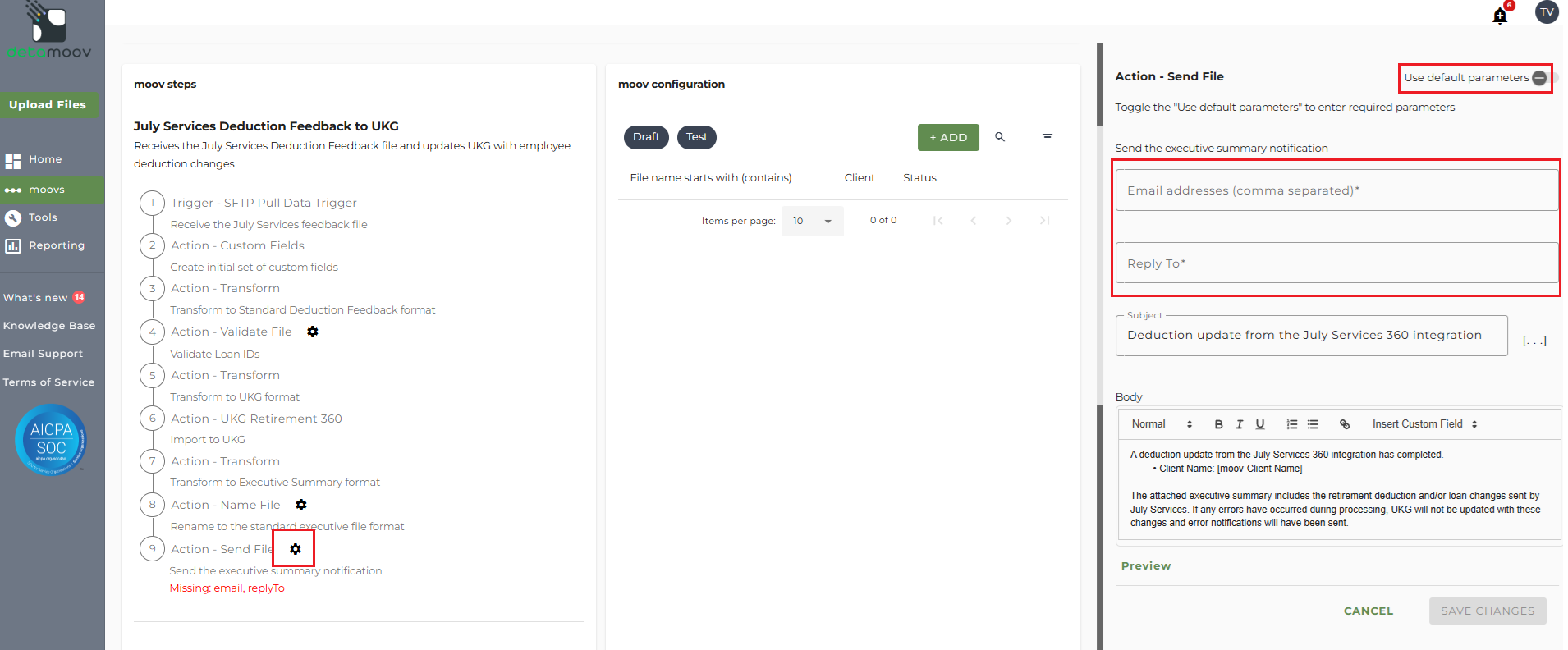The height and width of the screenshot is (650, 1568).
Task: Insert numbered list in Body editor
Action: (1292, 424)
